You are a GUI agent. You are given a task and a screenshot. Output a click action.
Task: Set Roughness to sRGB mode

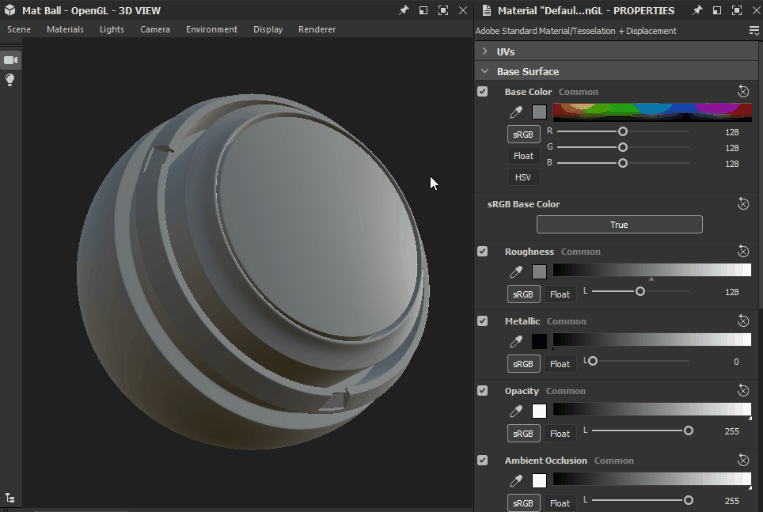click(524, 294)
